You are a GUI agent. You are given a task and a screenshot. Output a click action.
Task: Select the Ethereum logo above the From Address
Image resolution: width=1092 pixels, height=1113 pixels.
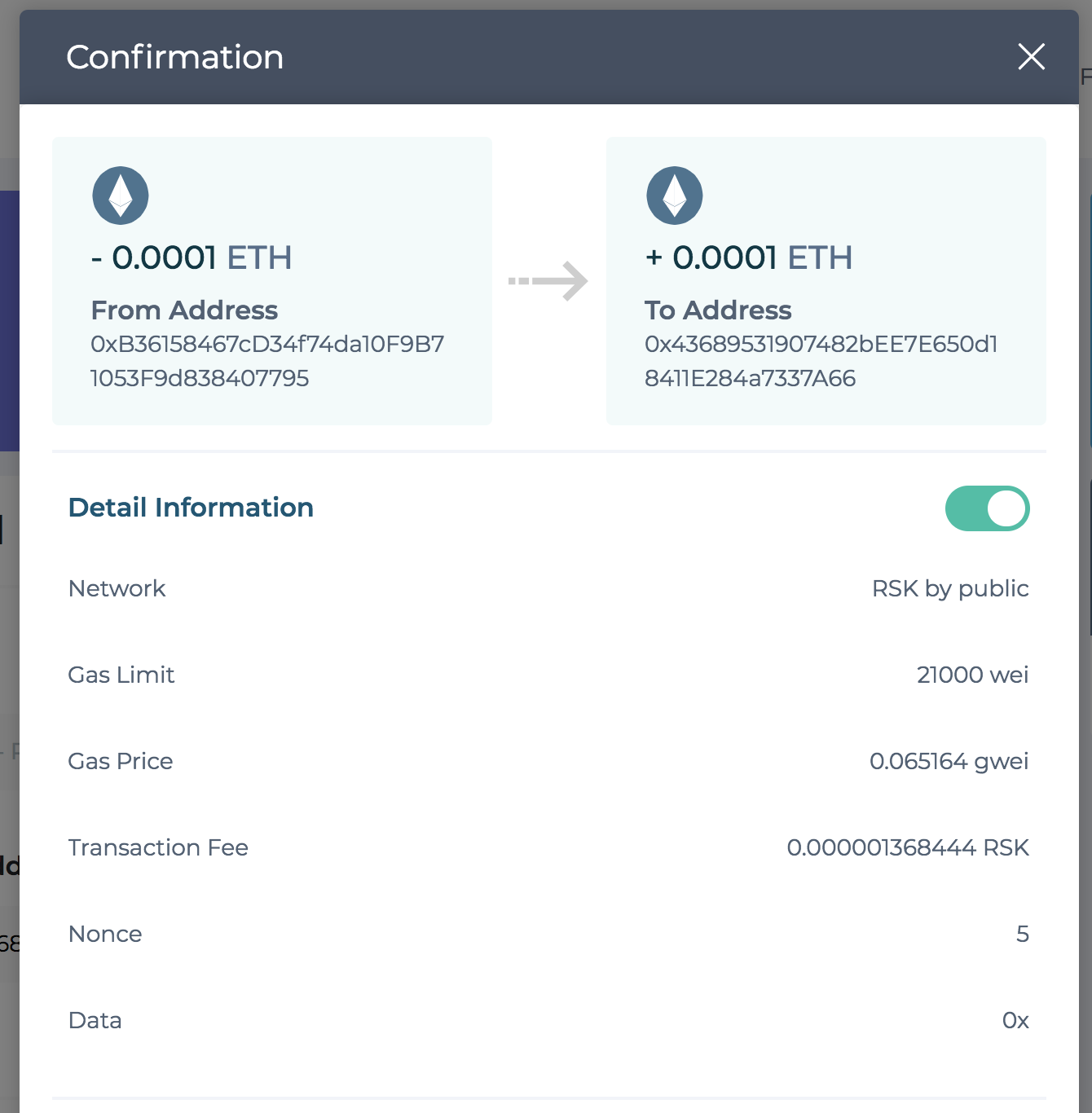pos(120,195)
